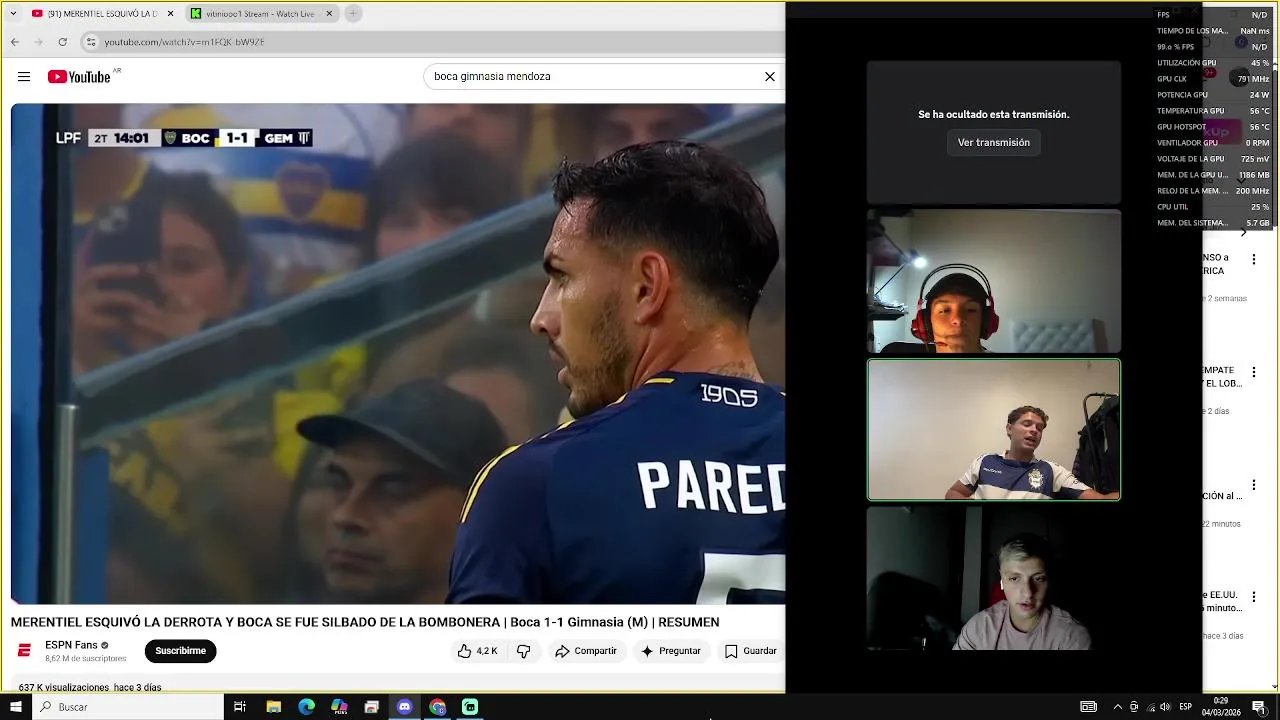This screenshot has height=720, width=1280.
Task: Save the video with Guardar
Action: tap(750, 651)
